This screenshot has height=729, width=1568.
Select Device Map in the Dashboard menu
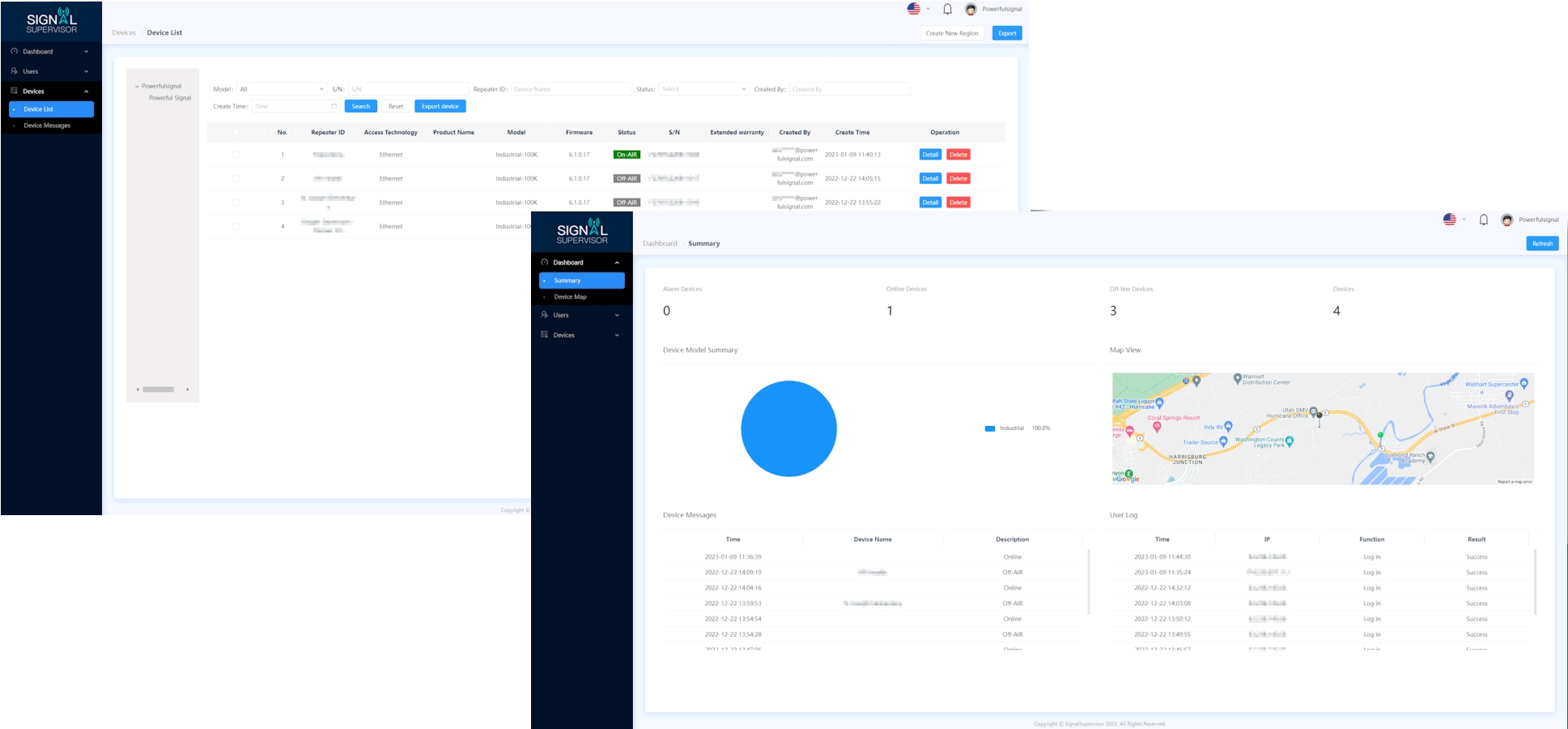[570, 297]
